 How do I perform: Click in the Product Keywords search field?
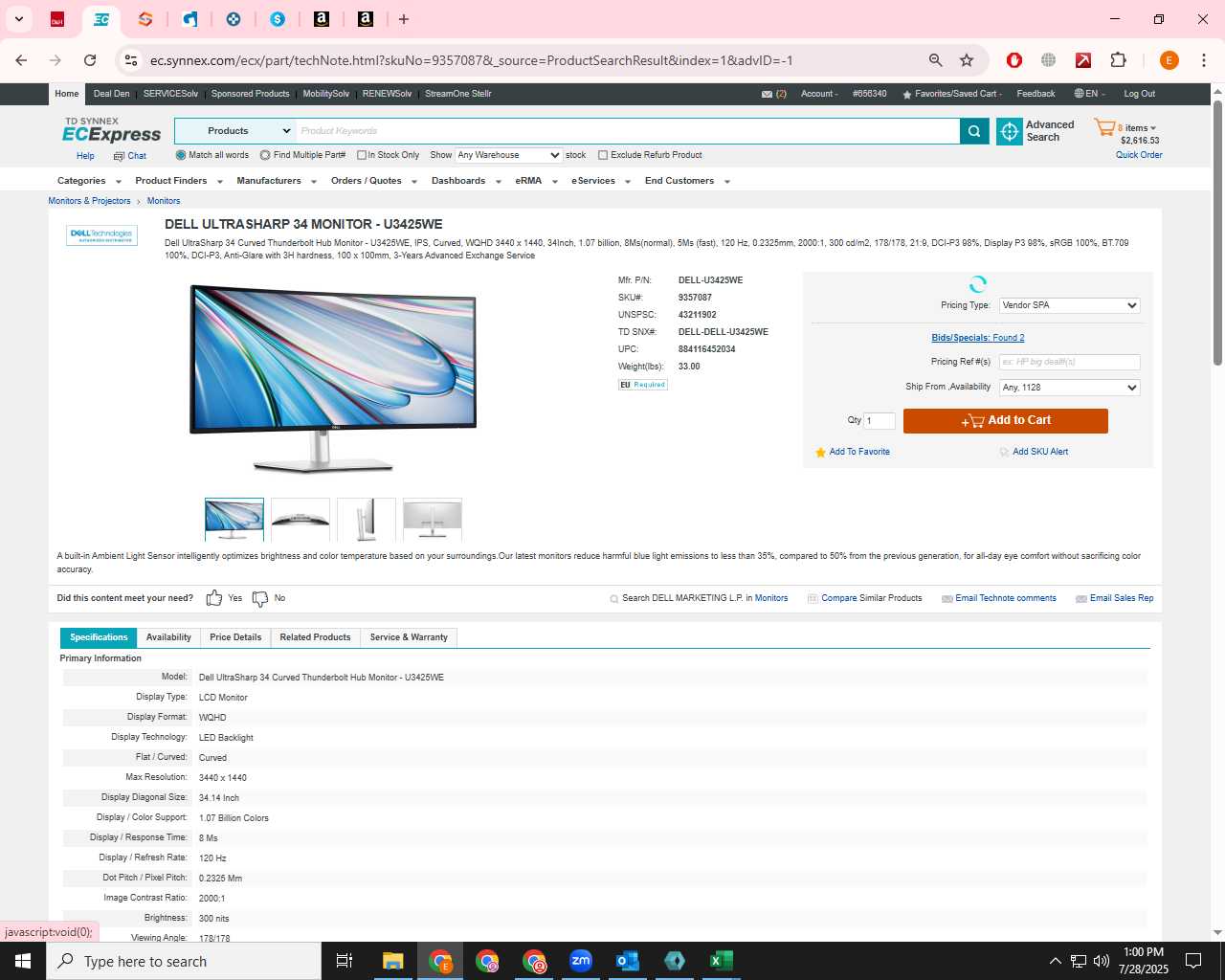(x=628, y=131)
